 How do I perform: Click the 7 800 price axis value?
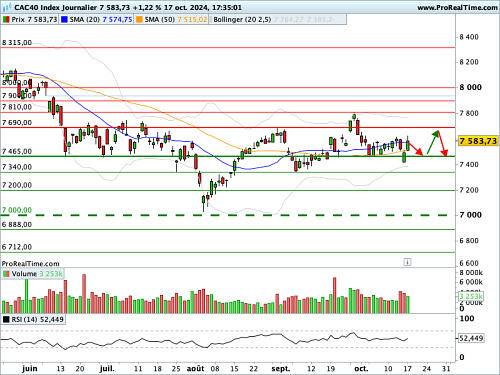click(x=469, y=113)
